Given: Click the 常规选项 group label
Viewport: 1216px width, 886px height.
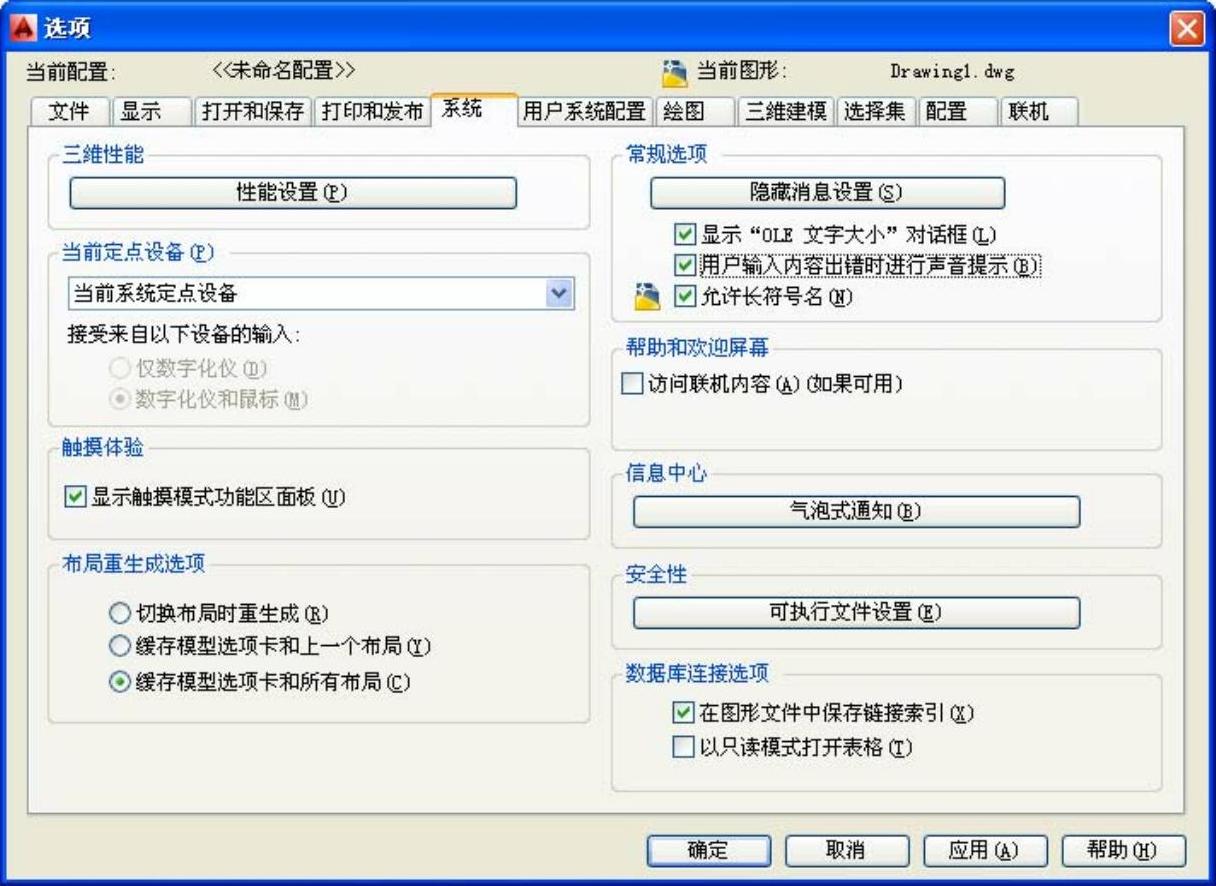Looking at the screenshot, I should tap(664, 153).
